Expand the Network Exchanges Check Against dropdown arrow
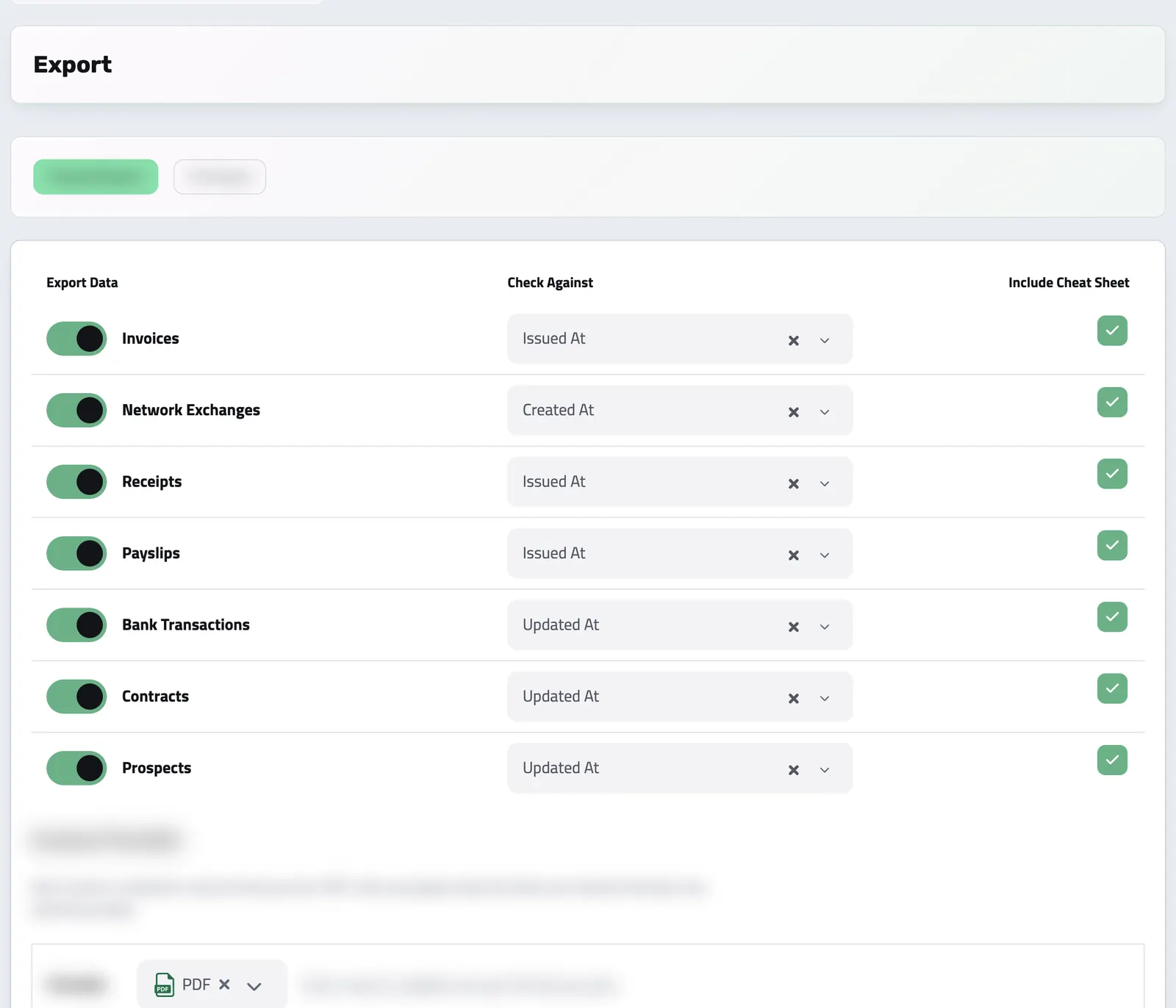This screenshot has height=1008, width=1176. pyautogui.click(x=825, y=412)
